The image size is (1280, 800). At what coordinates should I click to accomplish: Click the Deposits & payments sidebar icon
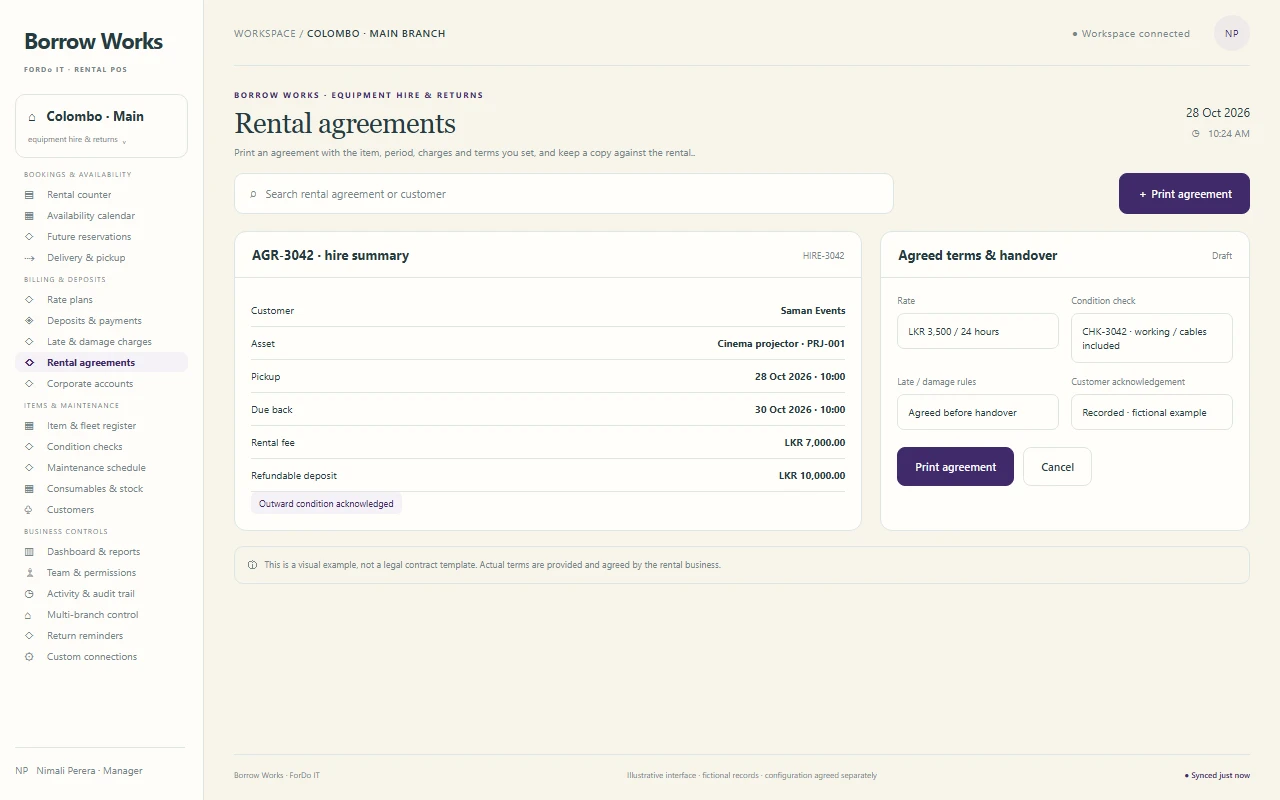click(x=29, y=321)
